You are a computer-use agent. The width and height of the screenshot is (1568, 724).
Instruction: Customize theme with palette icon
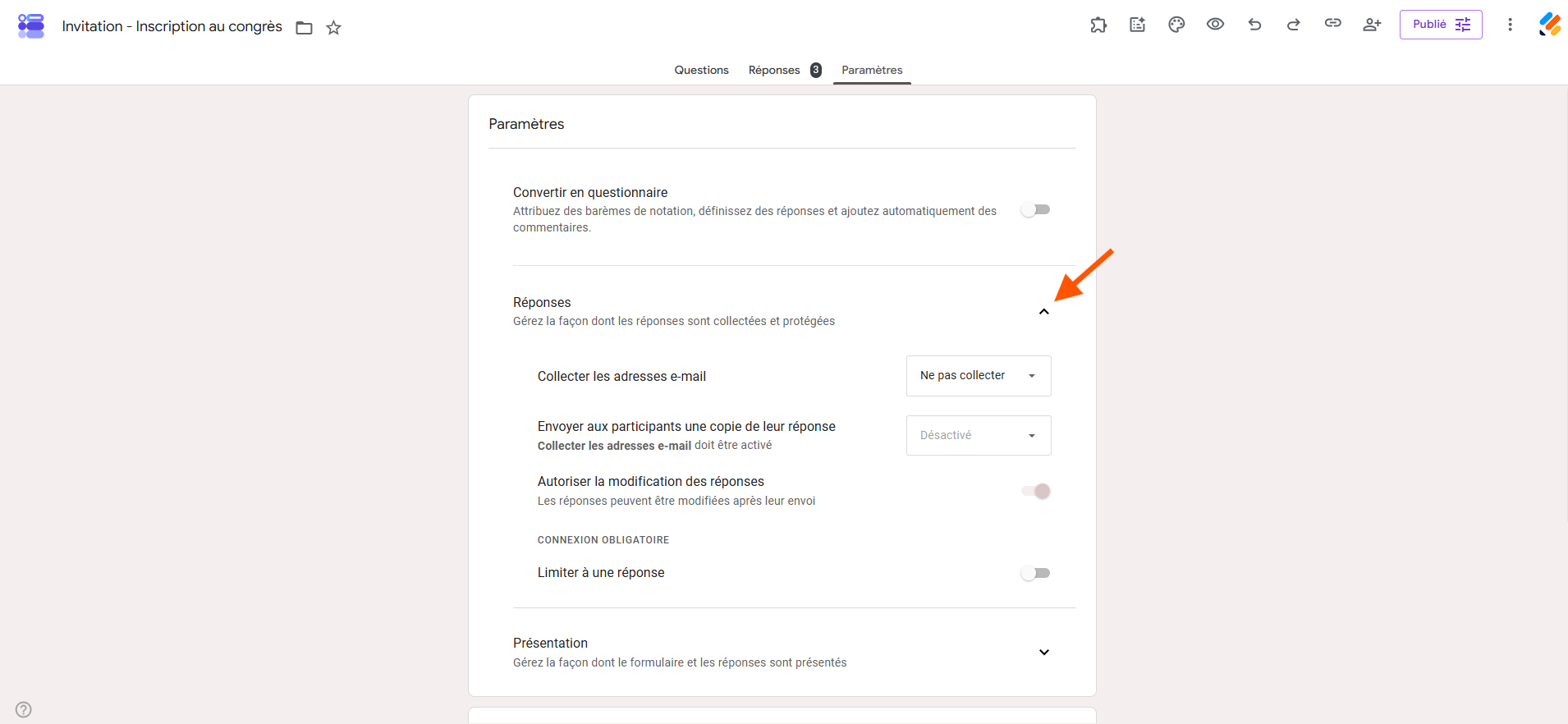(1176, 25)
